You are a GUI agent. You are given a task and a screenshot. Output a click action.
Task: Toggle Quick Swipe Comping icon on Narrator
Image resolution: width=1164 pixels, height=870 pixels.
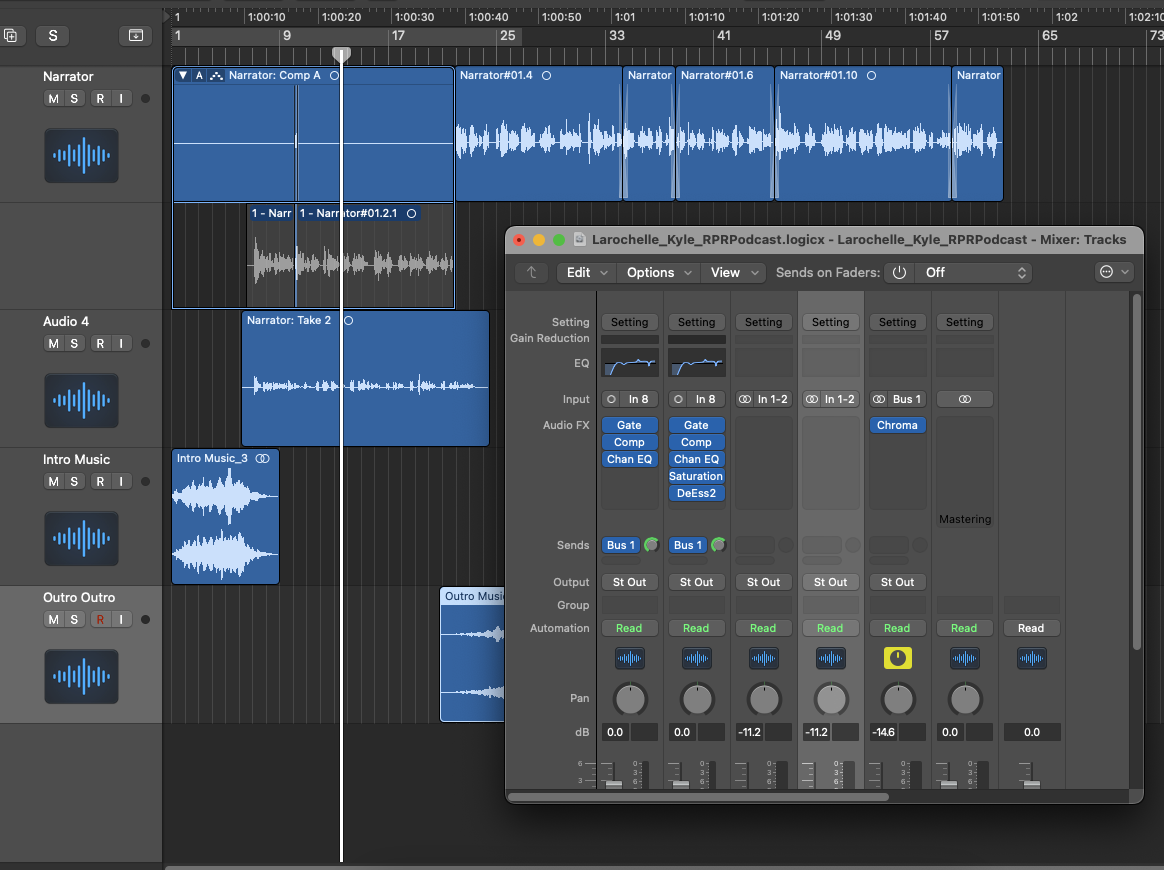pyautogui.click(x=216, y=76)
